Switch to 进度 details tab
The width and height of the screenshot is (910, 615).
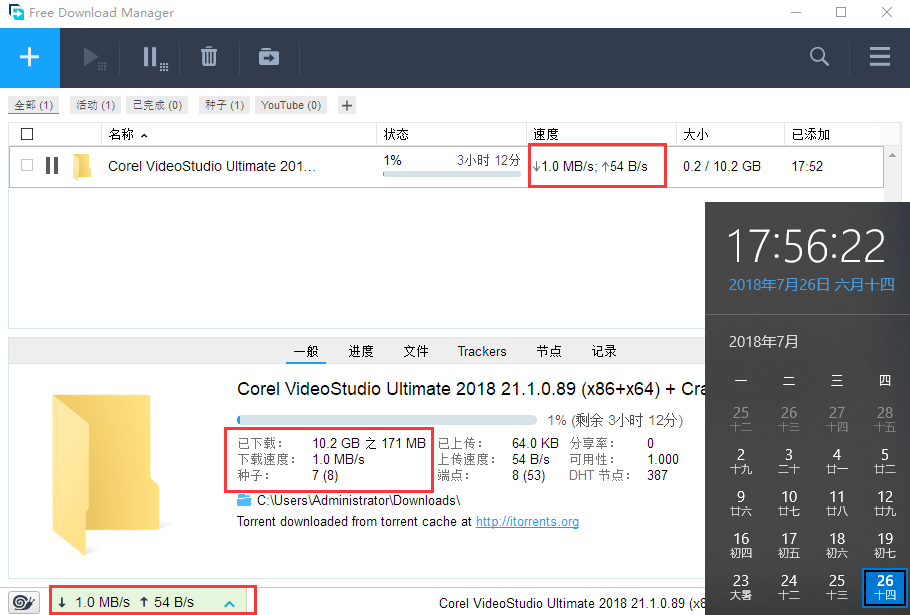361,351
